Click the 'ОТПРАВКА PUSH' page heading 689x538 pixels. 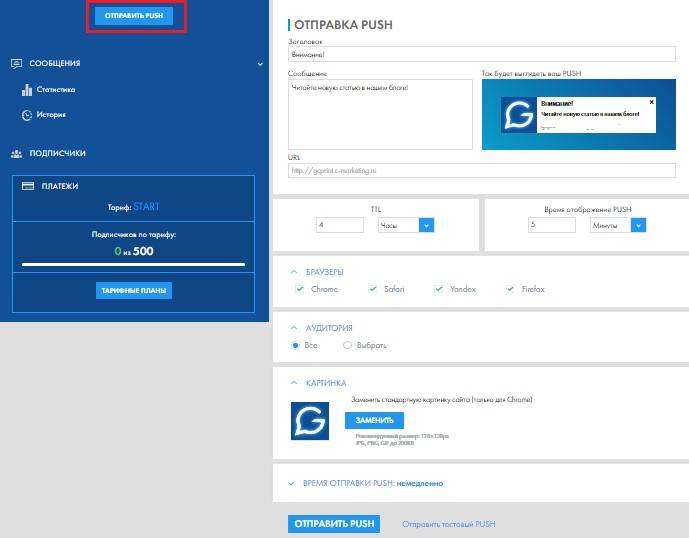[343, 25]
